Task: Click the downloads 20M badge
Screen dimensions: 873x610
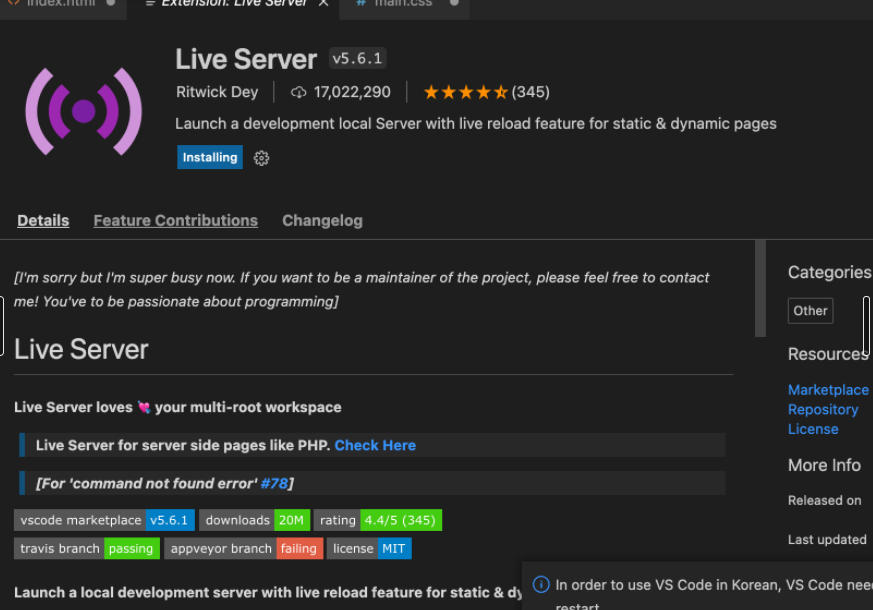Action: click(x=254, y=520)
